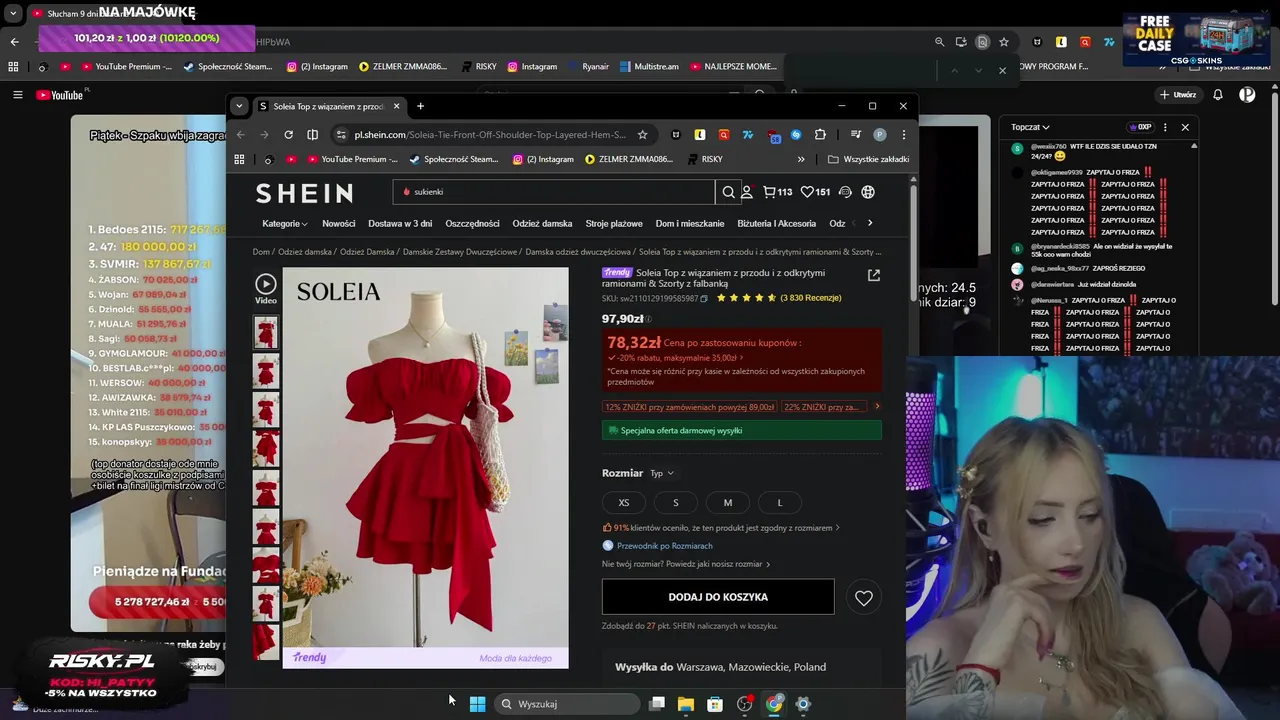Click Nie twój rozmiar link
Screen dimensions: 1280x720
click(x=686, y=564)
